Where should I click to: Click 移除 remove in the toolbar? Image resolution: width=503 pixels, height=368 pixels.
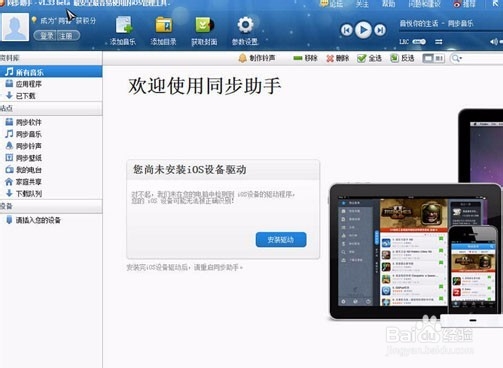(305, 58)
